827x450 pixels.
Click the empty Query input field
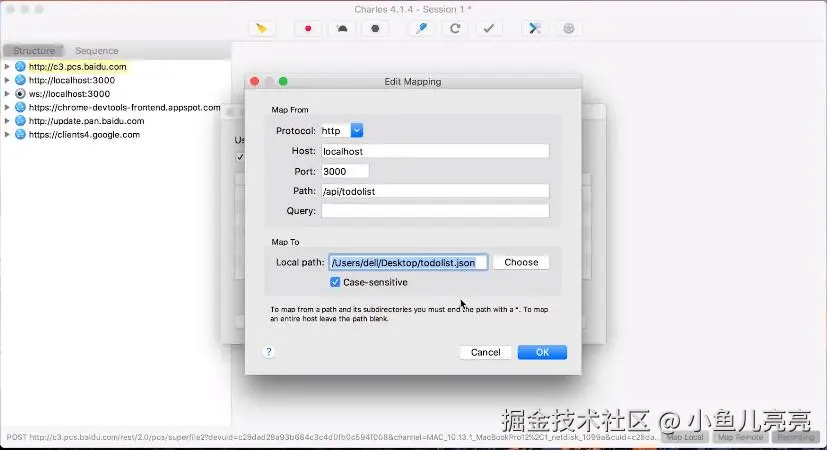click(435, 211)
